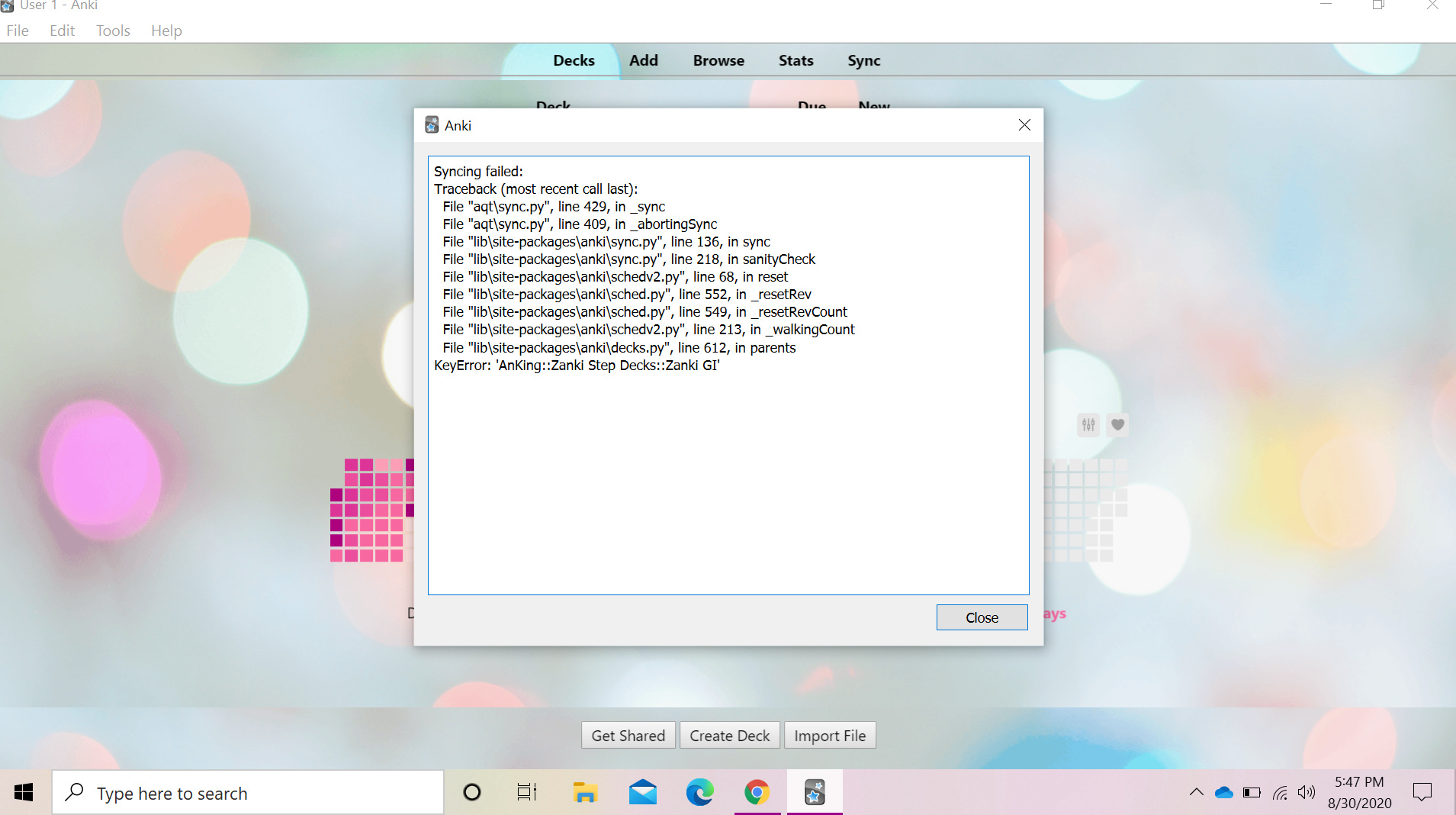Screen dimensions: 1456x815
Task: Open Cortana circle icon on taskbar
Action: (472, 793)
